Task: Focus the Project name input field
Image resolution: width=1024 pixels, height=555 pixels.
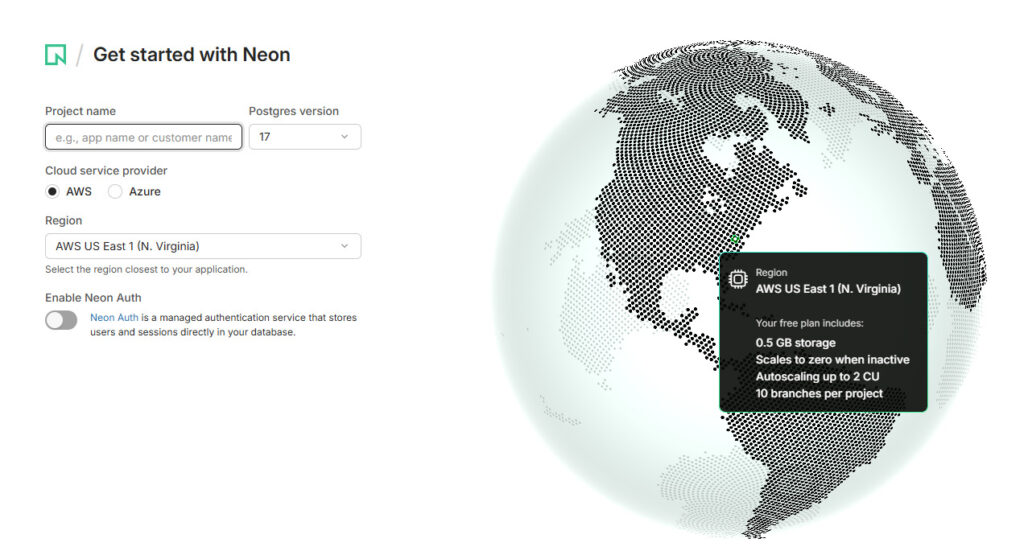Action: [143, 137]
